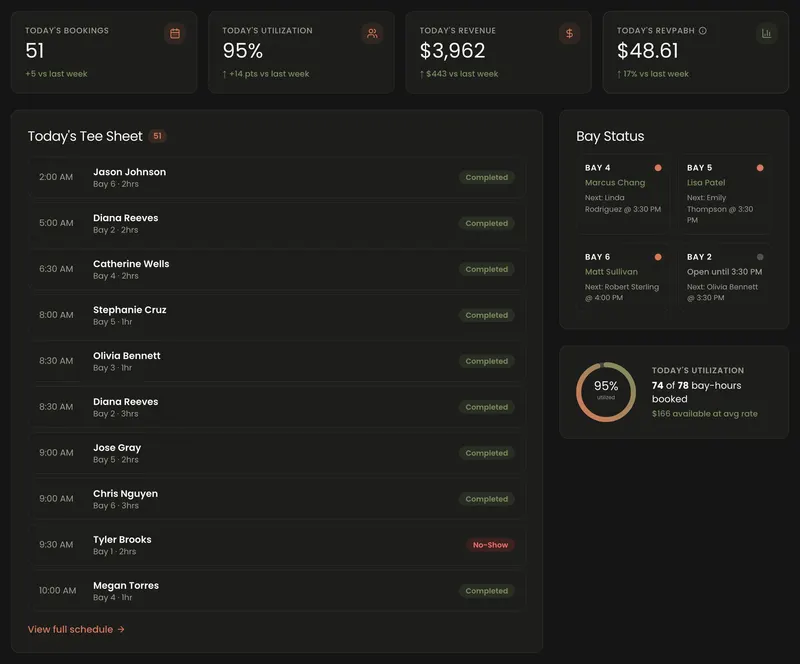Click 17% vs last week text
Screen dimensions: 800x664
[653, 74]
